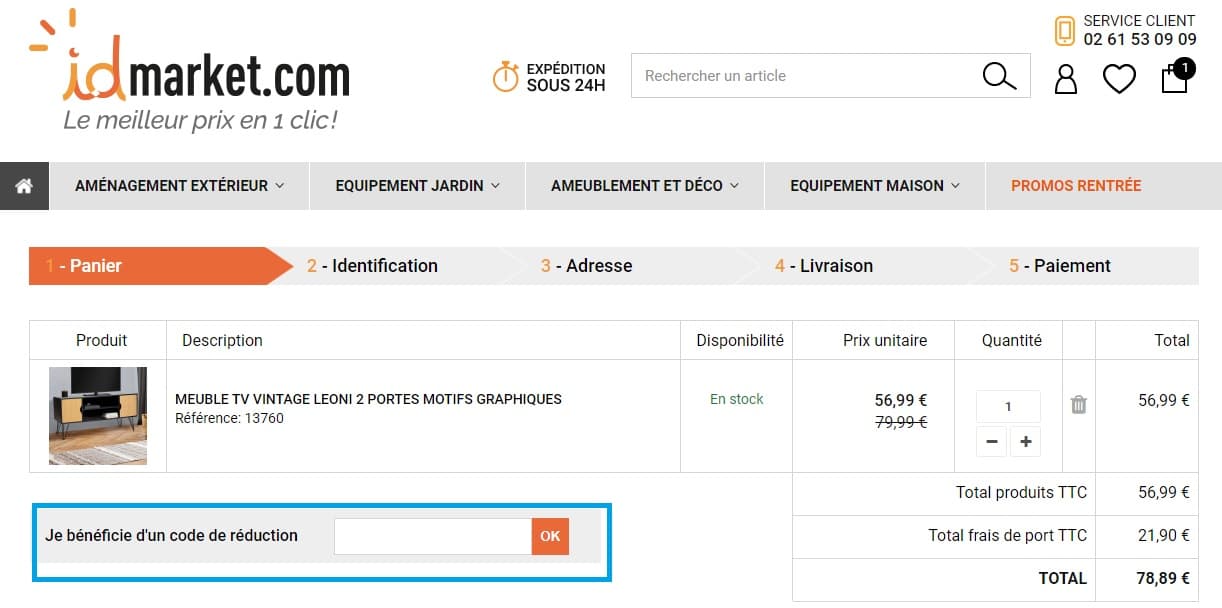
Task: Open the account icon
Action: pyautogui.click(x=1064, y=76)
